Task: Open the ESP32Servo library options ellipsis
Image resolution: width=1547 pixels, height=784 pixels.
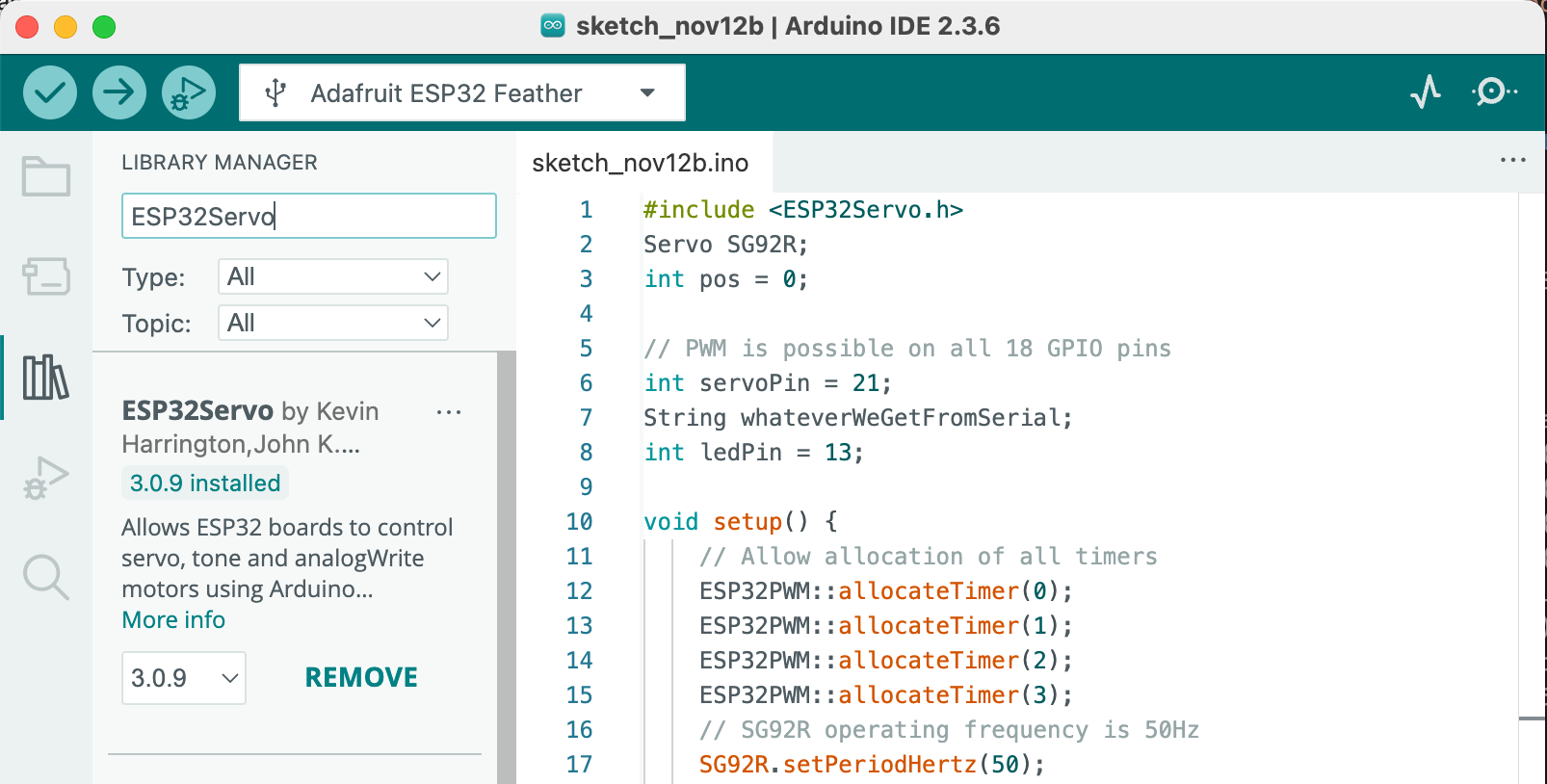Action: coord(449,412)
